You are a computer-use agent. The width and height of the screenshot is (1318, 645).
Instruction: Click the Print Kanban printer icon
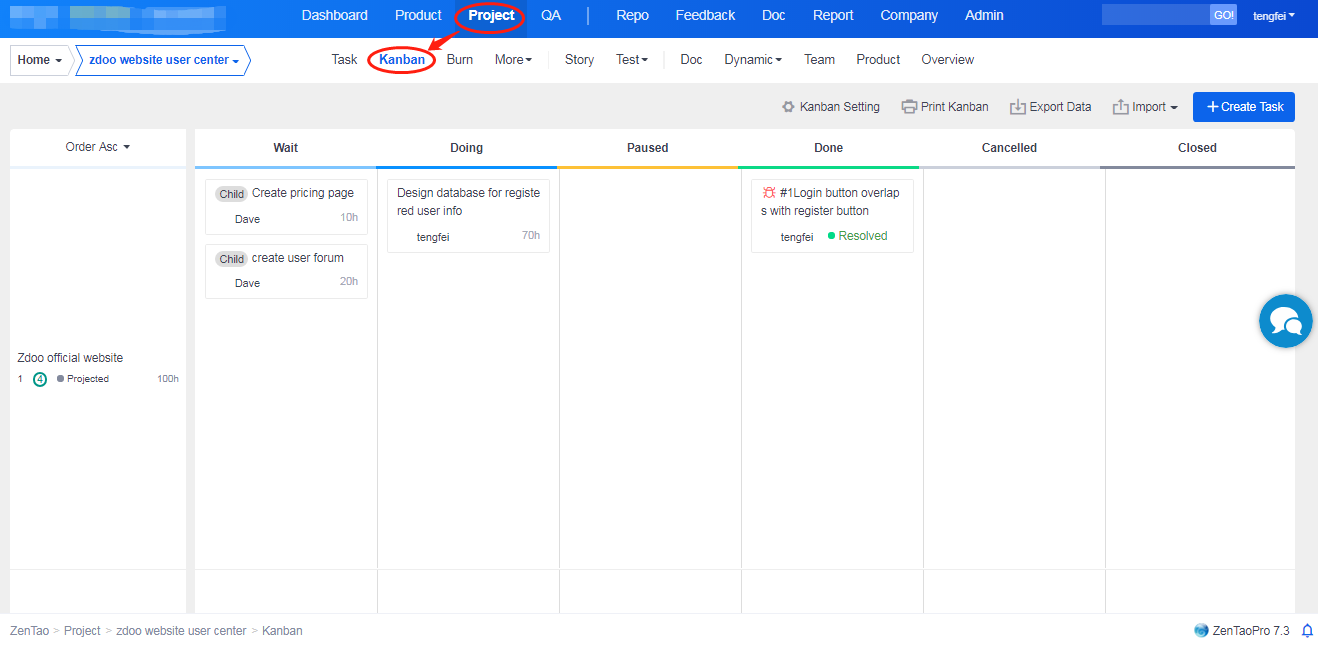point(909,107)
